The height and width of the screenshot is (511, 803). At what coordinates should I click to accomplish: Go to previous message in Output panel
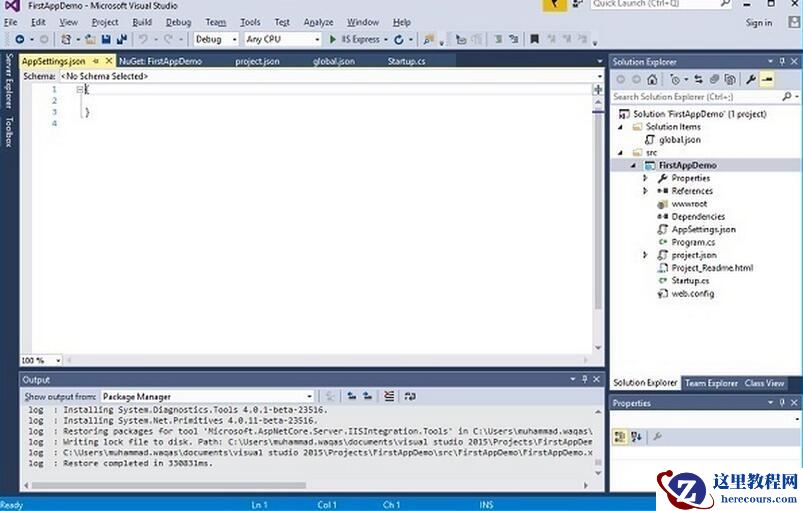pos(352,396)
